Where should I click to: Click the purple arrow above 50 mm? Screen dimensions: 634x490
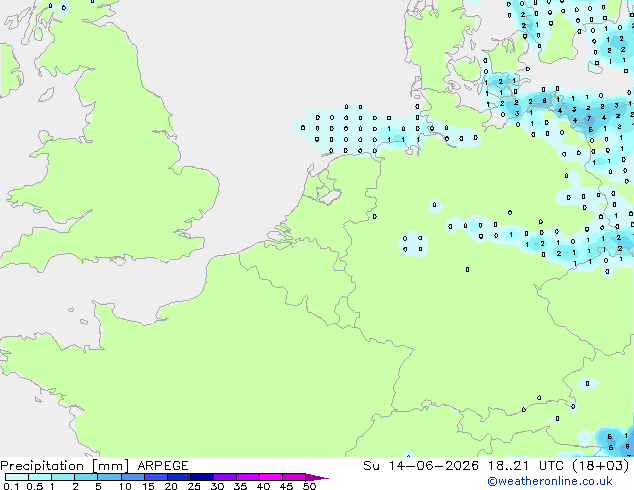pyautogui.click(x=317, y=477)
